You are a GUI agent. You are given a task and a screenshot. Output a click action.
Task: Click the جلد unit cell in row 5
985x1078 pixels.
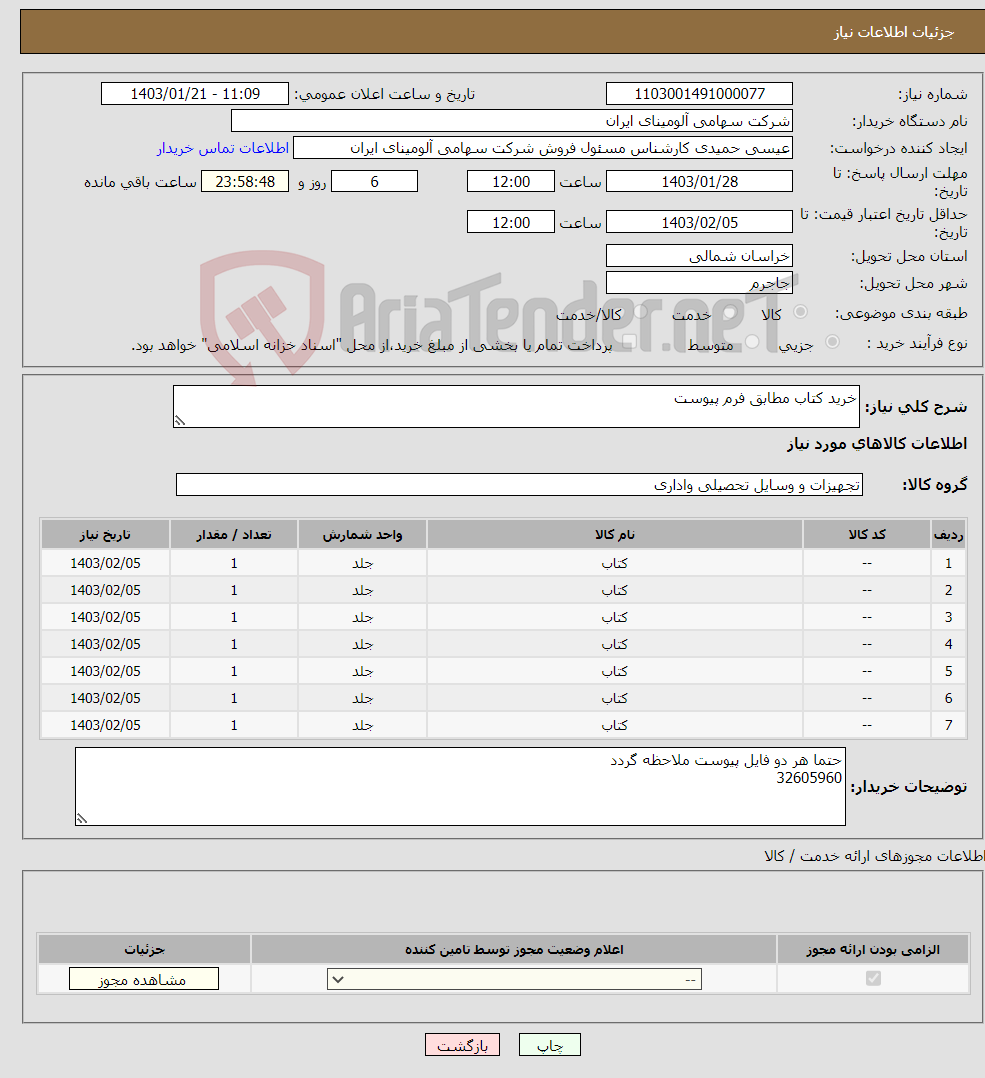pos(362,671)
